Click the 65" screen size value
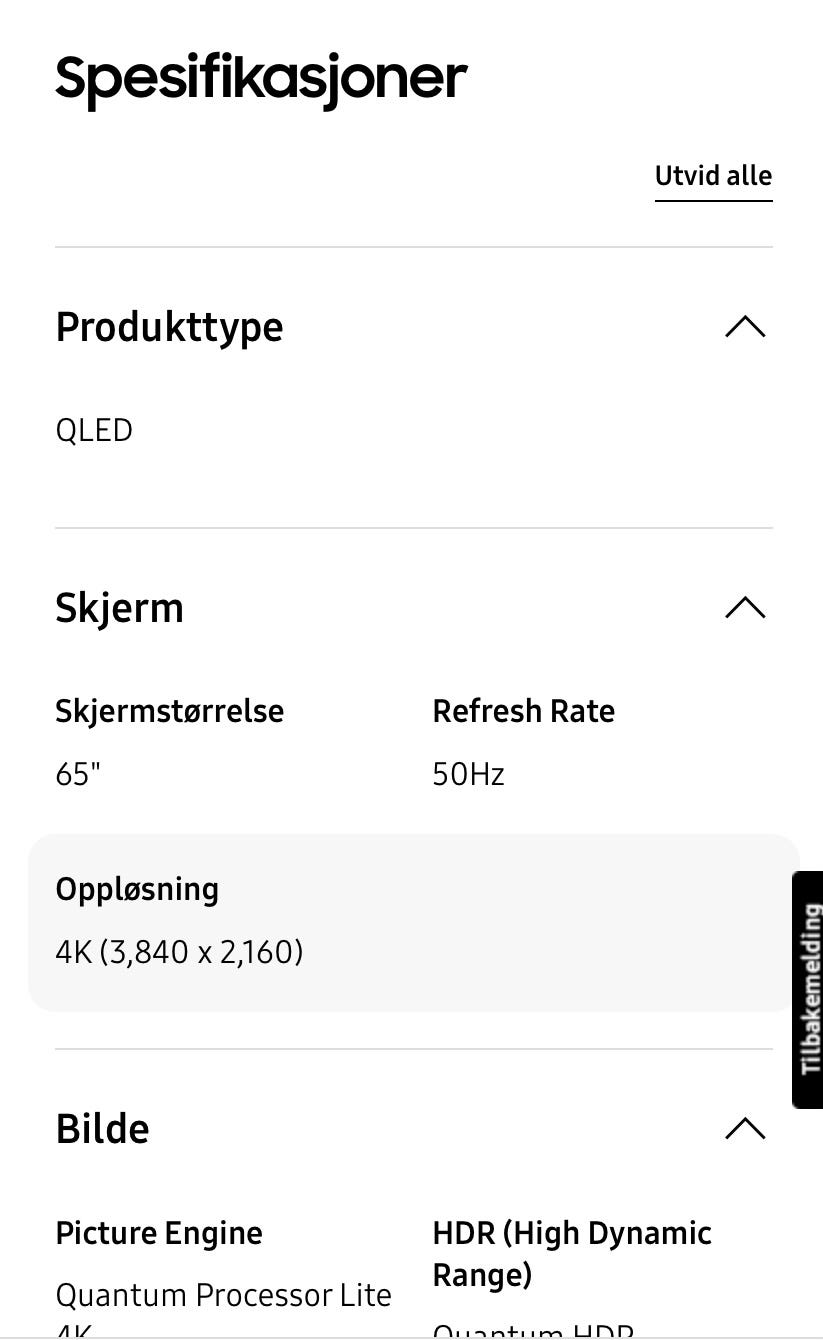 tap(78, 774)
